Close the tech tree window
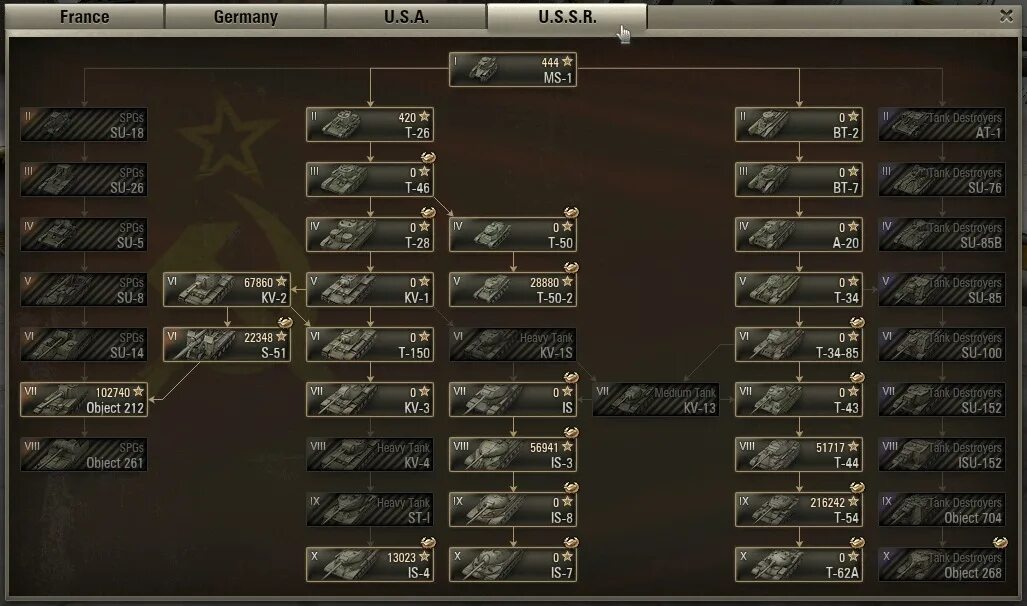1027x606 pixels. click(x=1007, y=16)
